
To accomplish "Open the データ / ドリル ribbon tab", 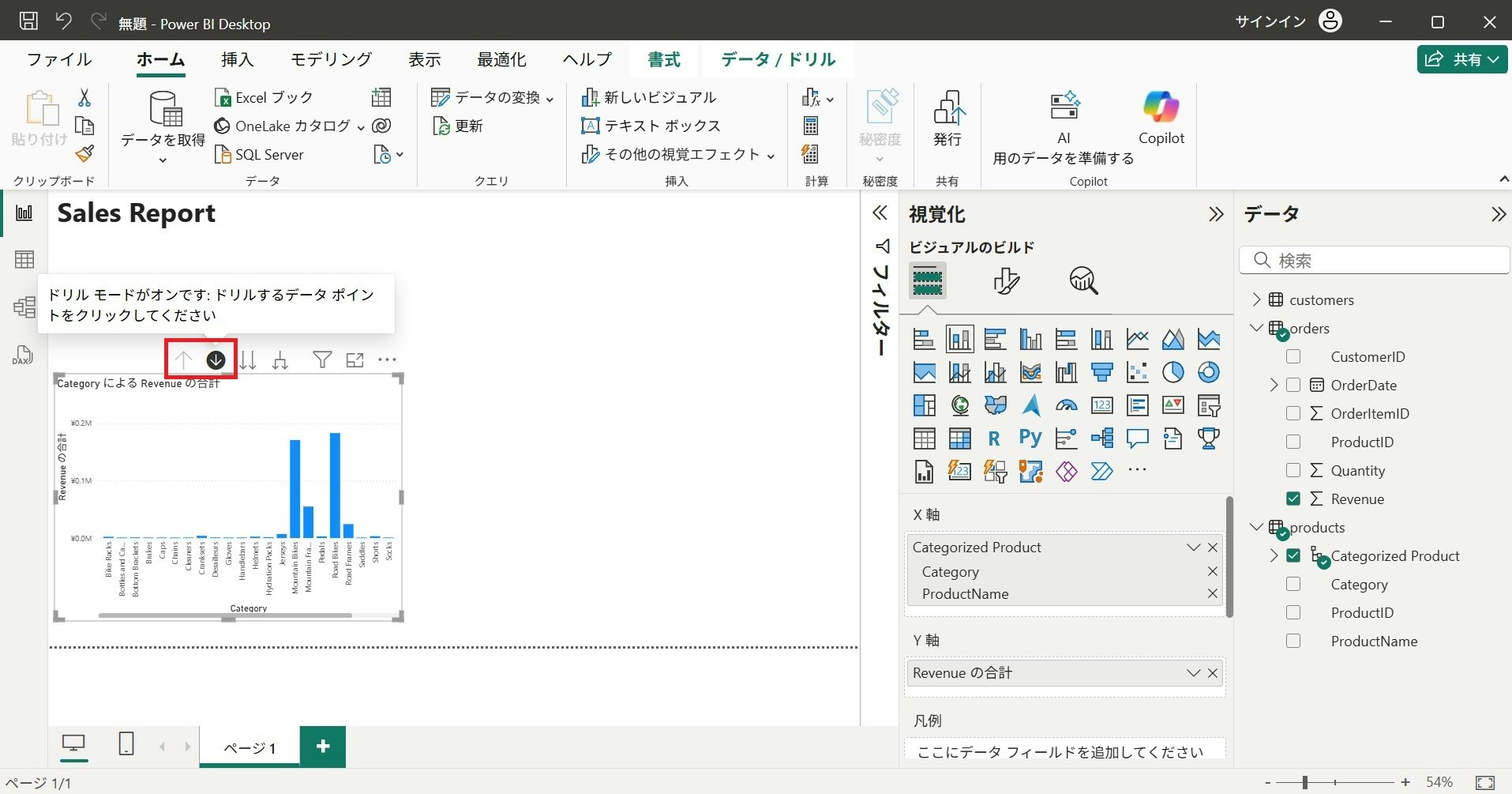I will click(779, 59).
